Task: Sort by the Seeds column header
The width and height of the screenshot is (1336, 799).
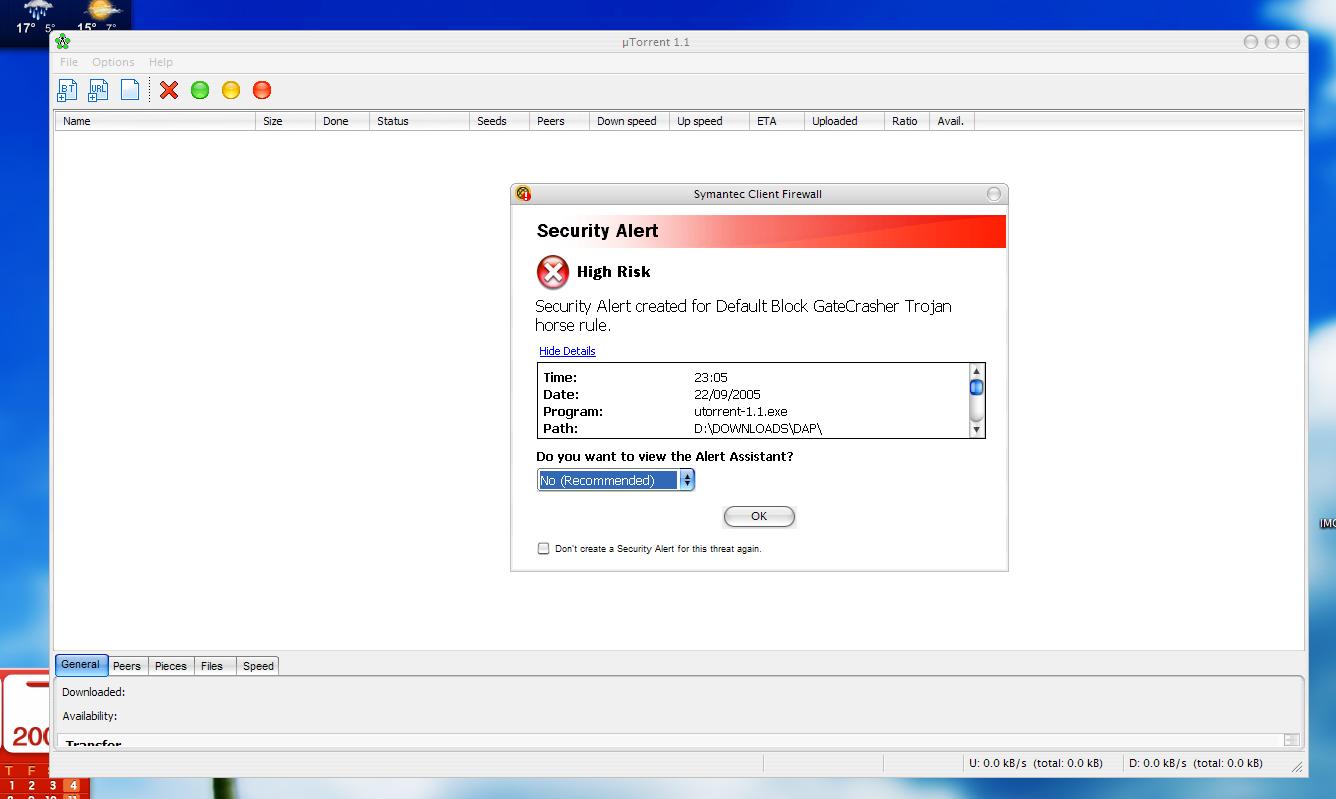Action: [500, 121]
